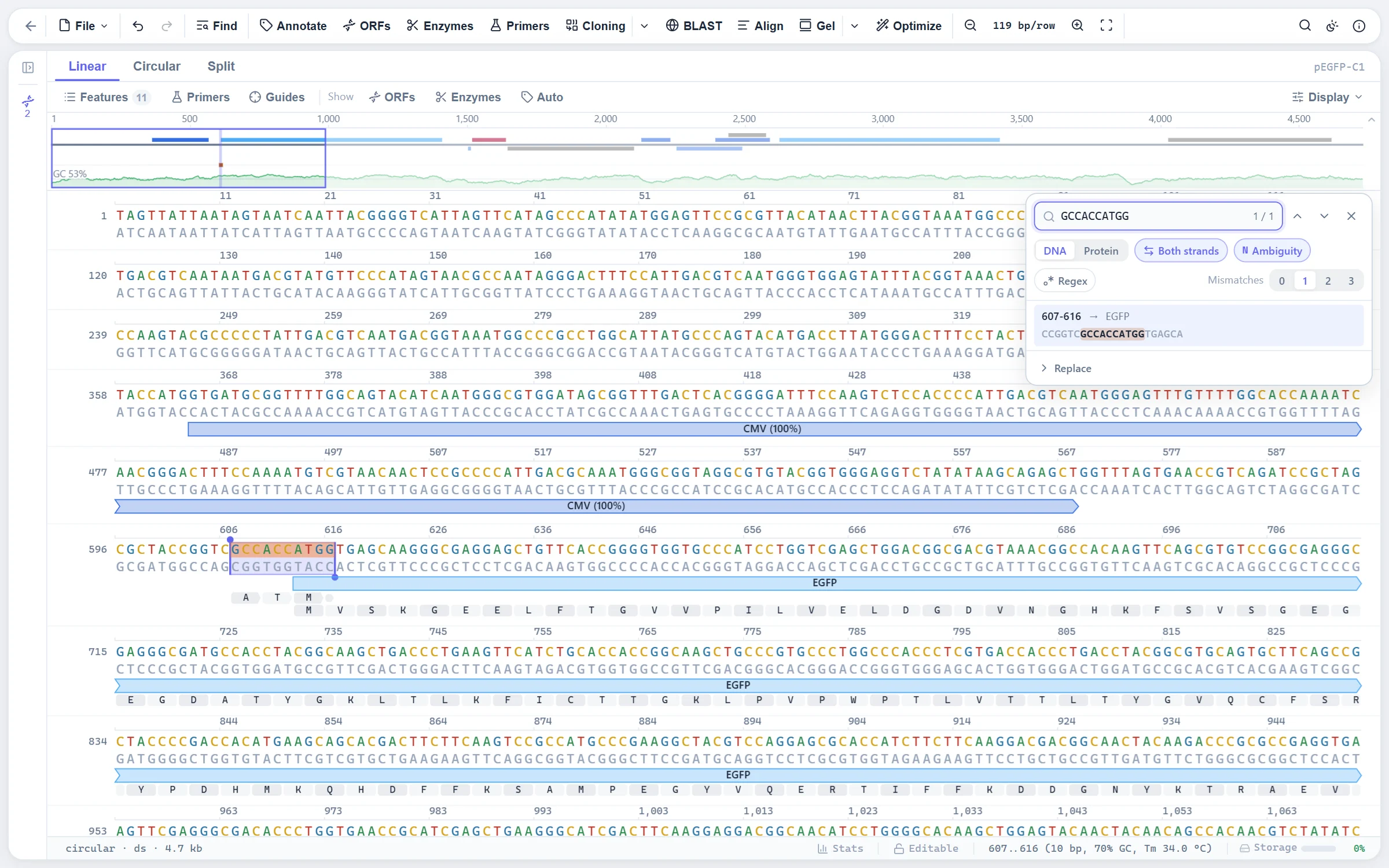Screen dimensions: 1389x868
Task: Switch search type to Protein
Action: coord(1101,251)
